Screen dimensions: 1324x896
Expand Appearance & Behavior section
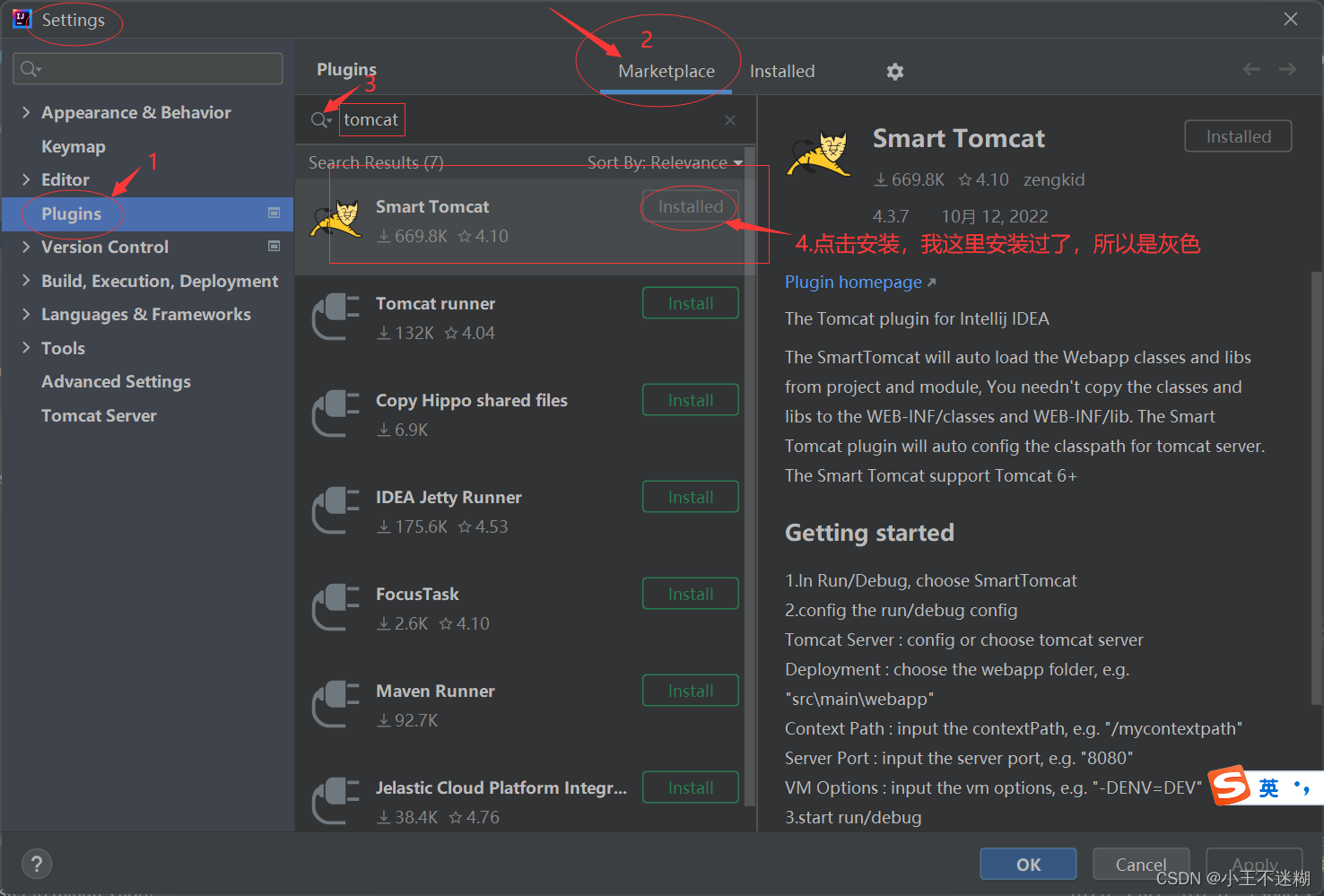click(x=26, y=112)
